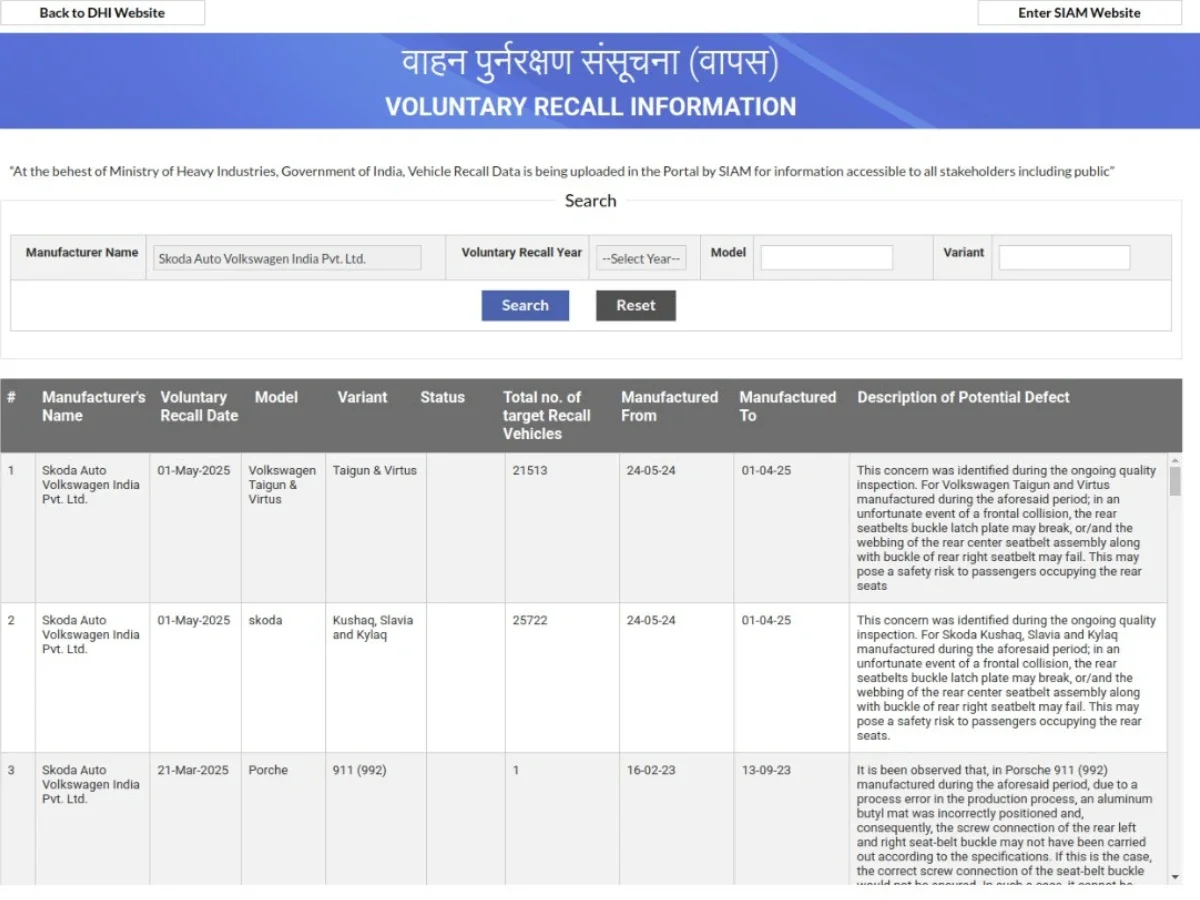Click the Back to DHI Website button
1200x900 pixels.
pos(102,13)
